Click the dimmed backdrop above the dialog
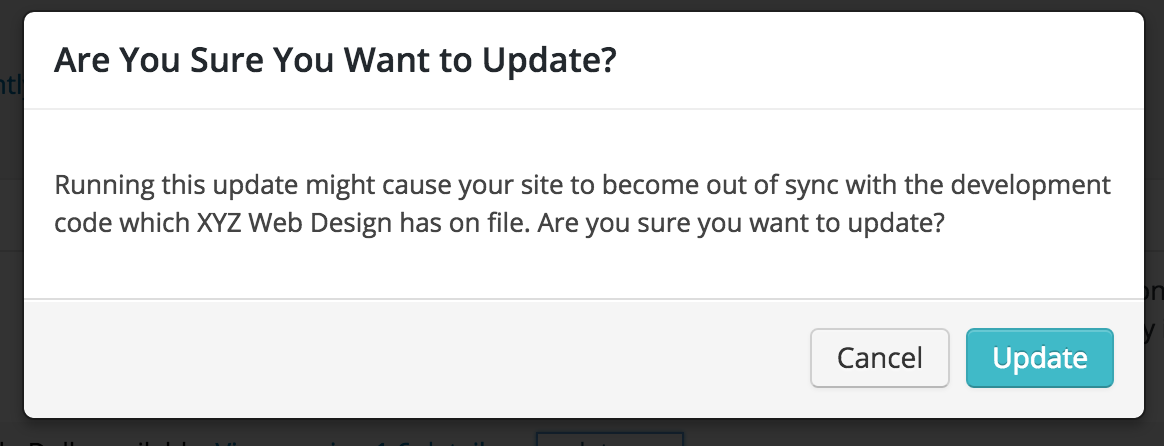1164x446 pixels. [x=582, y=5]
